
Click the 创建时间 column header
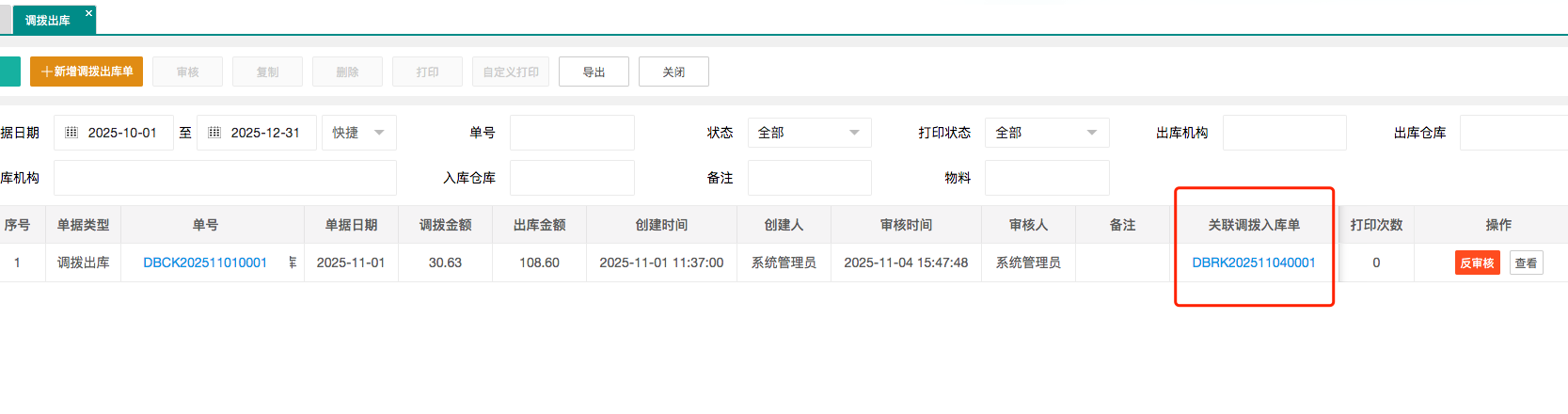(661, 225)
